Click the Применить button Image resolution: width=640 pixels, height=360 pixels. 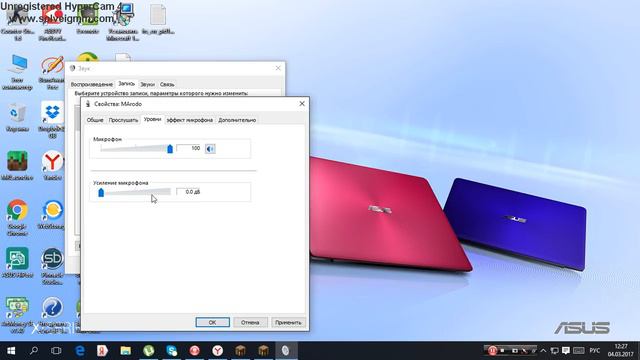click(288, 322)
